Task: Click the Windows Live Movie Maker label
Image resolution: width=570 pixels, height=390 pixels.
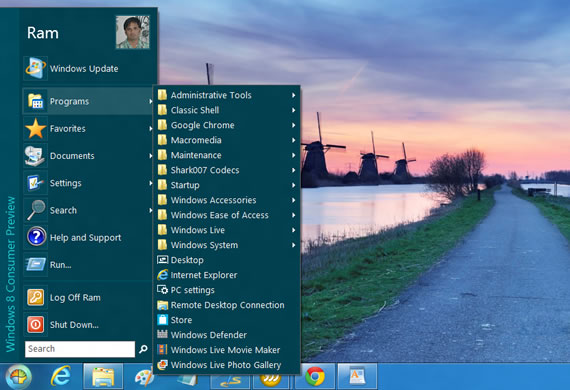Action: [225, 350]
